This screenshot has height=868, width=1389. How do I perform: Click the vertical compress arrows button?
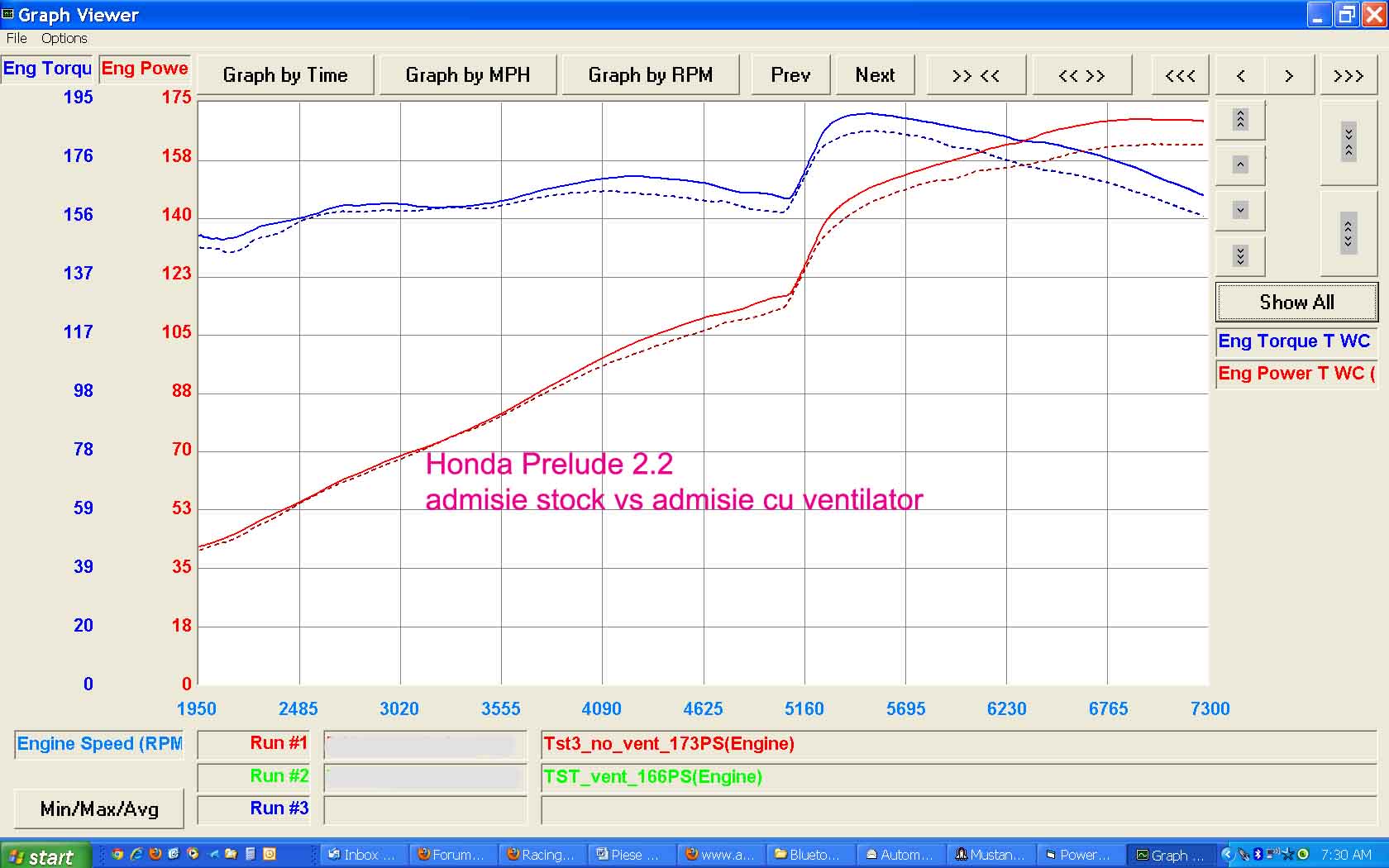pyautogui.click(x=1348, y=143)
